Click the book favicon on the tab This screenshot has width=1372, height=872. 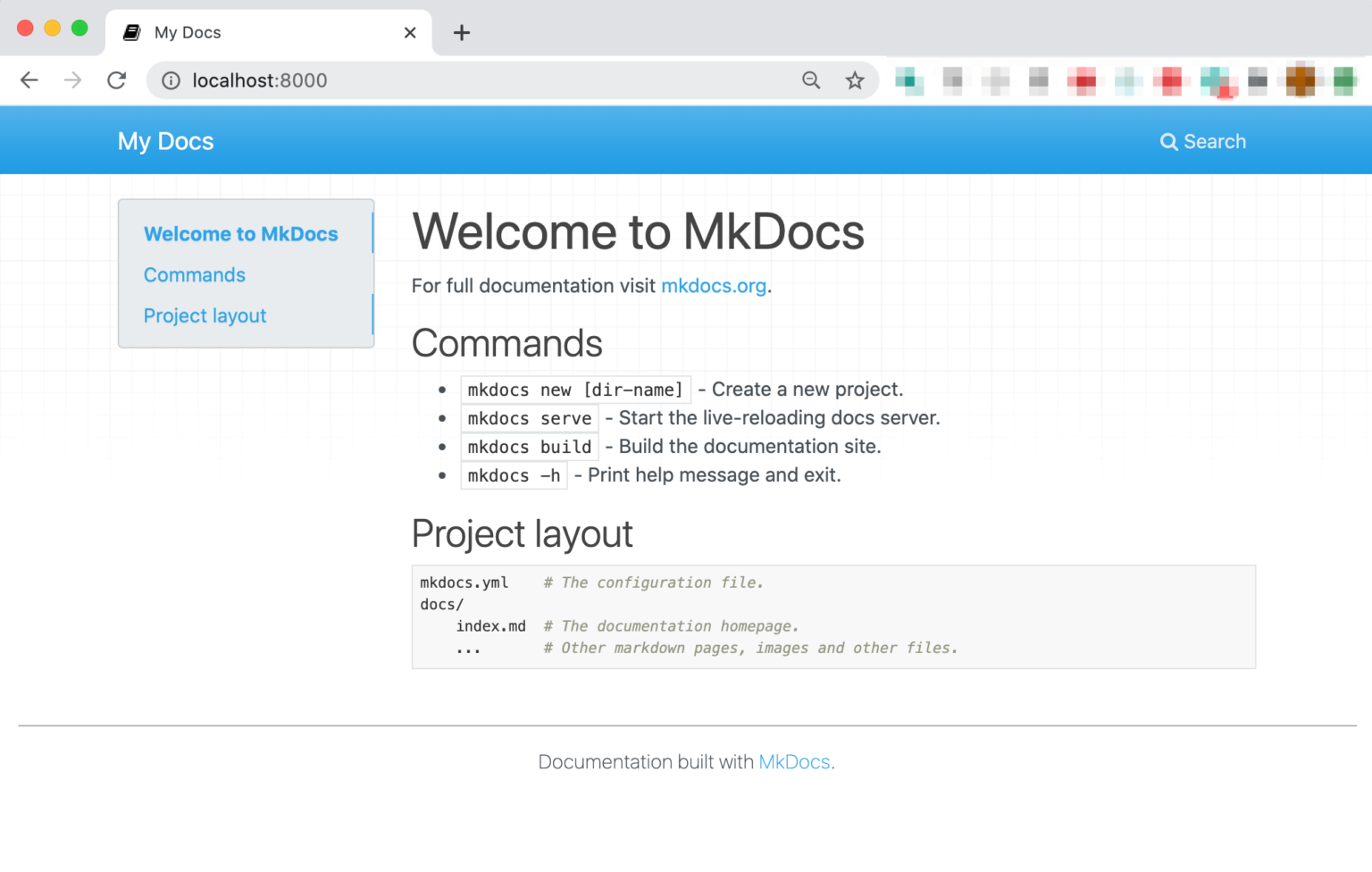131,31
